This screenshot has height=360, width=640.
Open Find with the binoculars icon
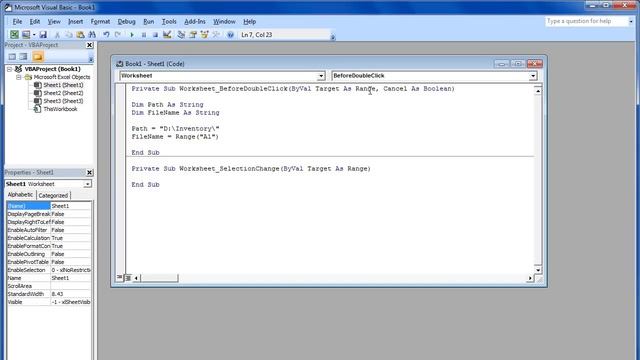click(92, 35)
